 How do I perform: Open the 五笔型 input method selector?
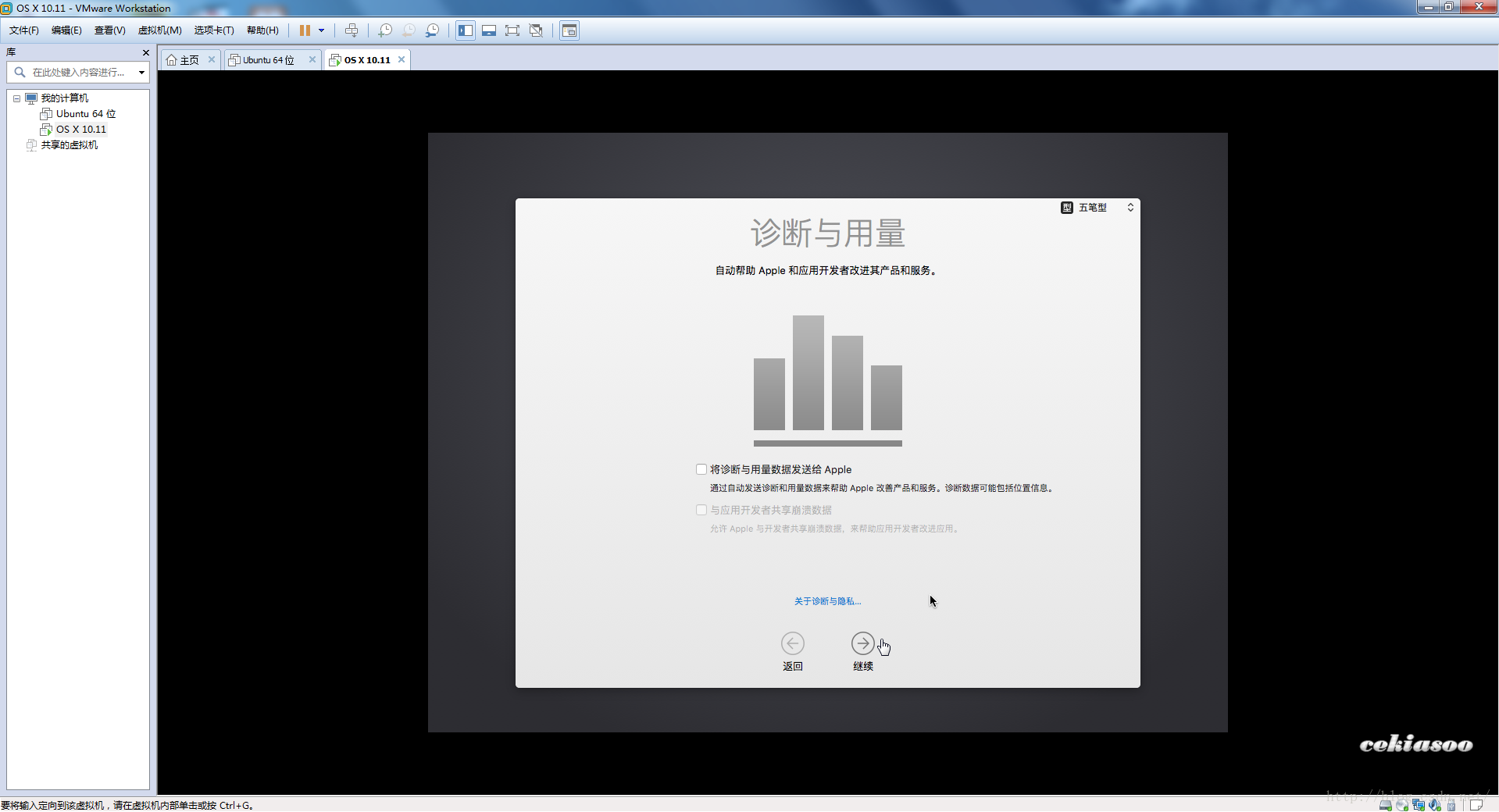pos(1097,208)
